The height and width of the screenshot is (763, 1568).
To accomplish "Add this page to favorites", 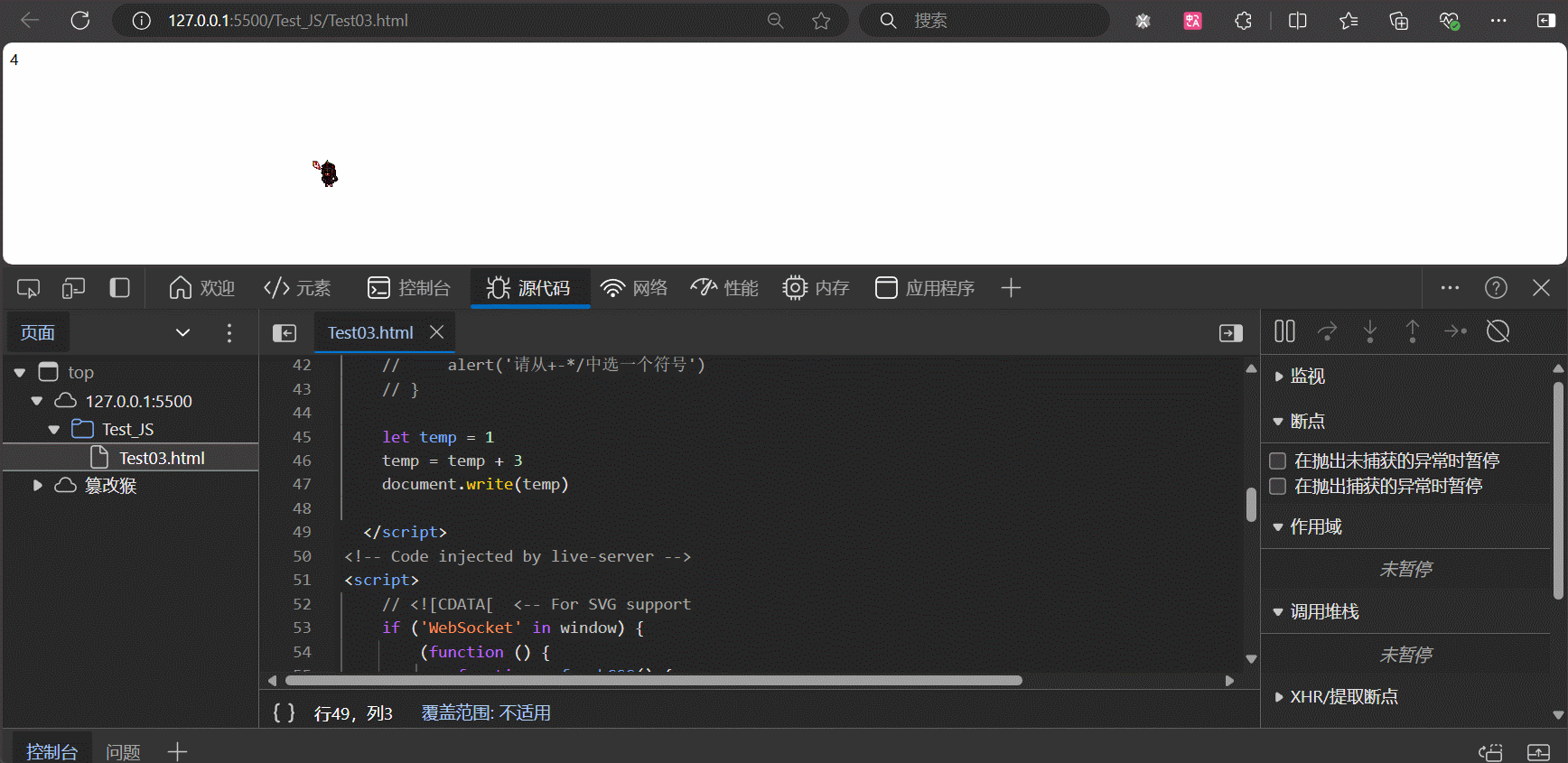I will click(x=820, y=20).
